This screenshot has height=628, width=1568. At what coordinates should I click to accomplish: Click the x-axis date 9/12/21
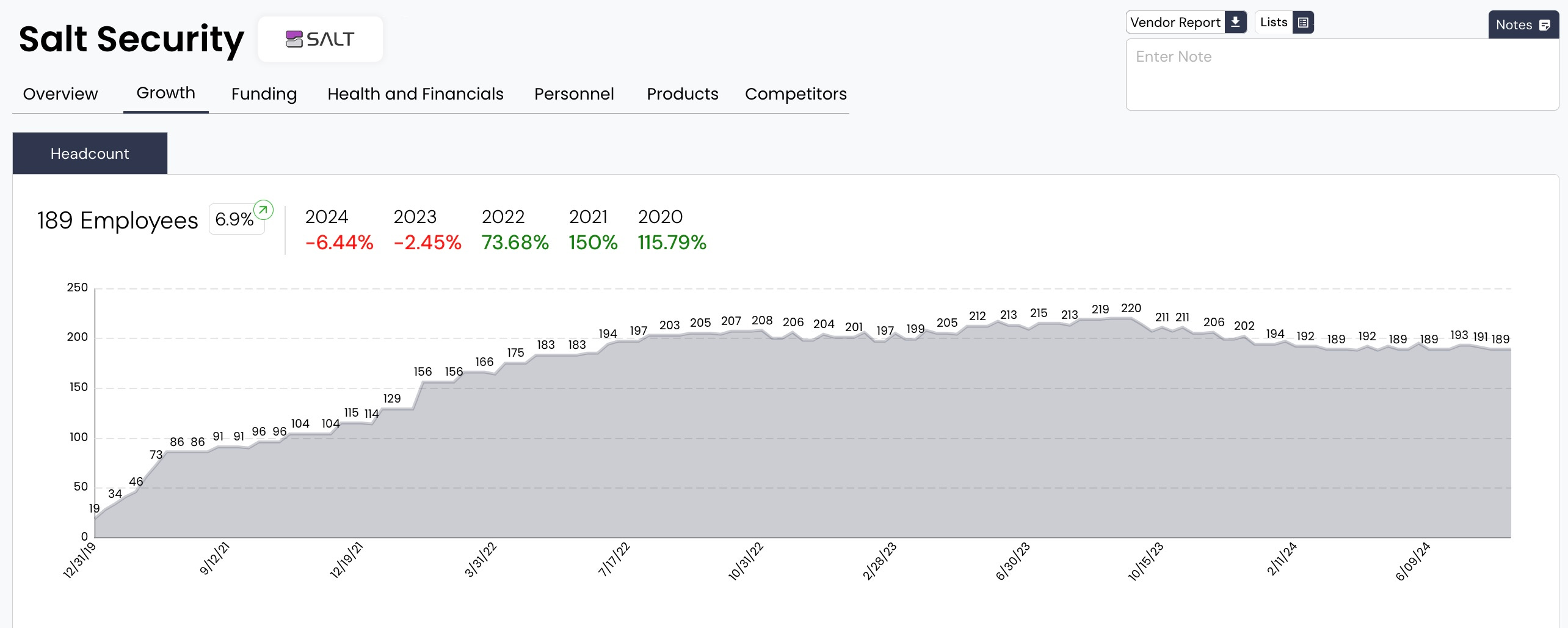(214, 558)
